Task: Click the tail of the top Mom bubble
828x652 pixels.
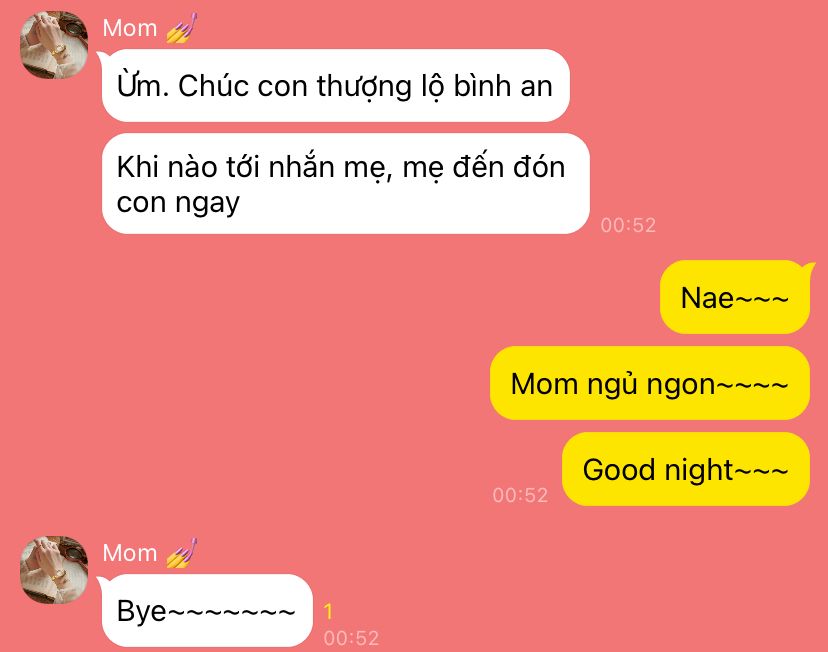Action: click(102, 56)
